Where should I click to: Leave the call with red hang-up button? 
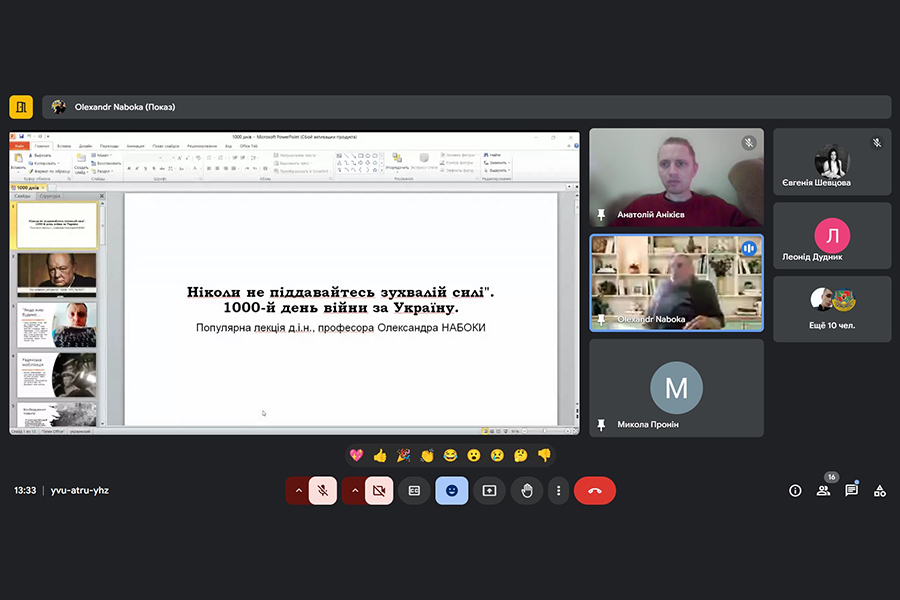[x=595, y=491]
